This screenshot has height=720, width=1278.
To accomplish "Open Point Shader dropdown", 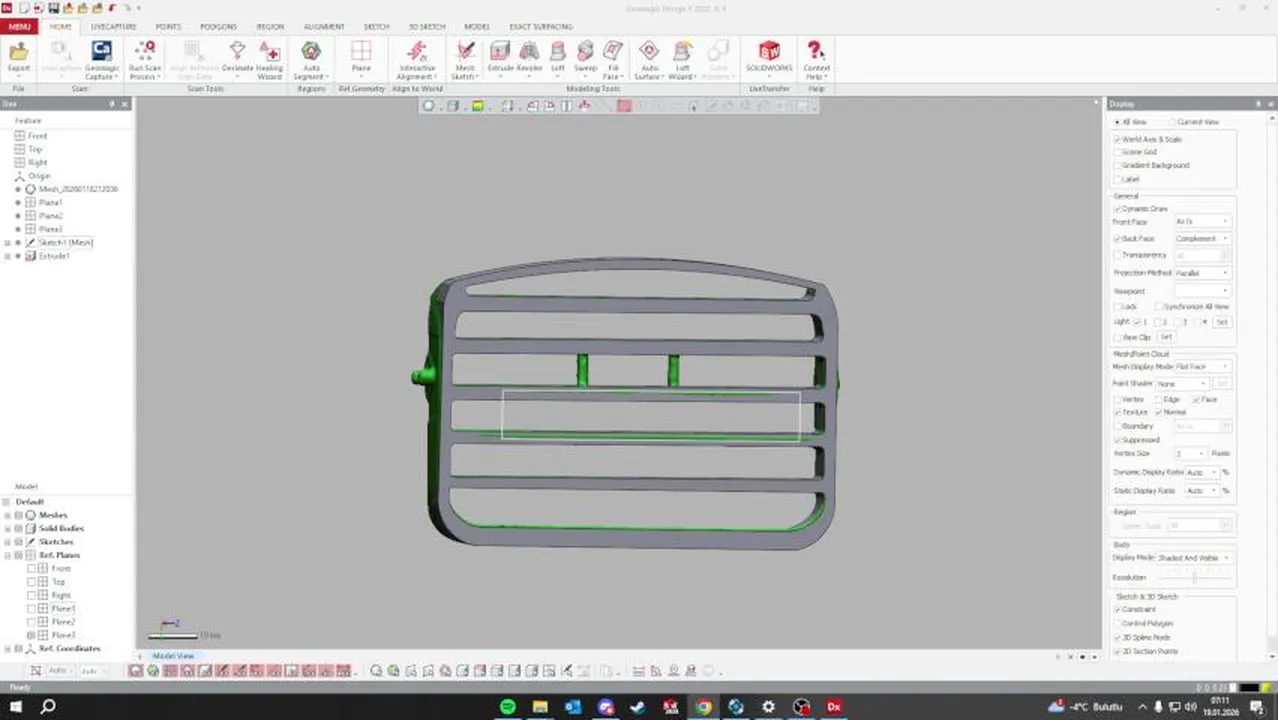I will (1182, 384).
